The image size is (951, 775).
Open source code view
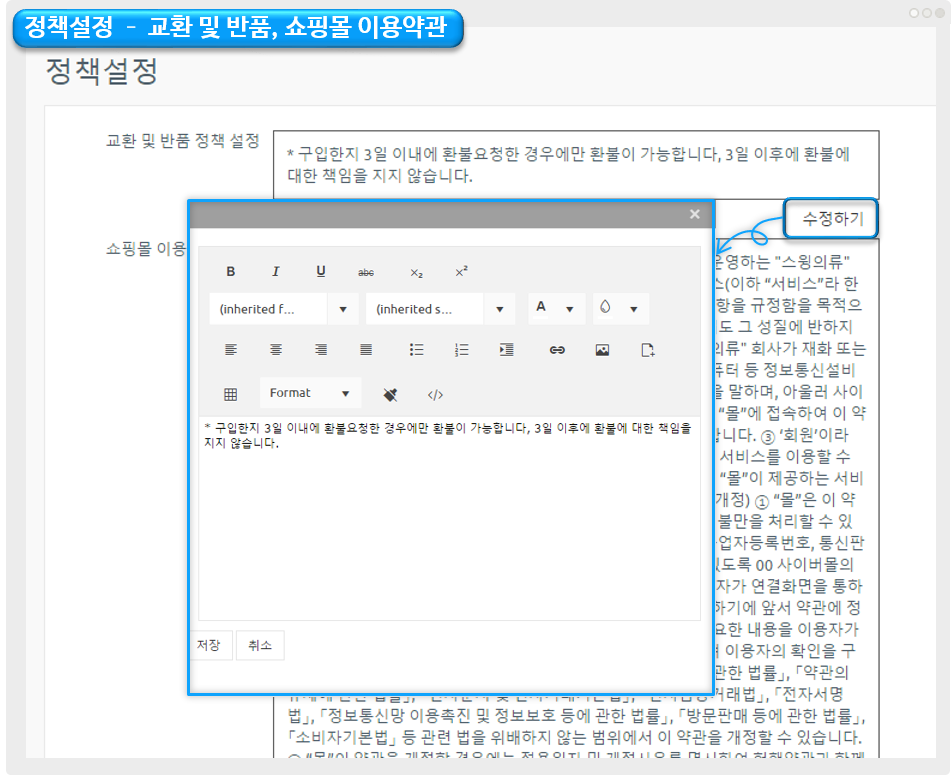click(435, 394)
